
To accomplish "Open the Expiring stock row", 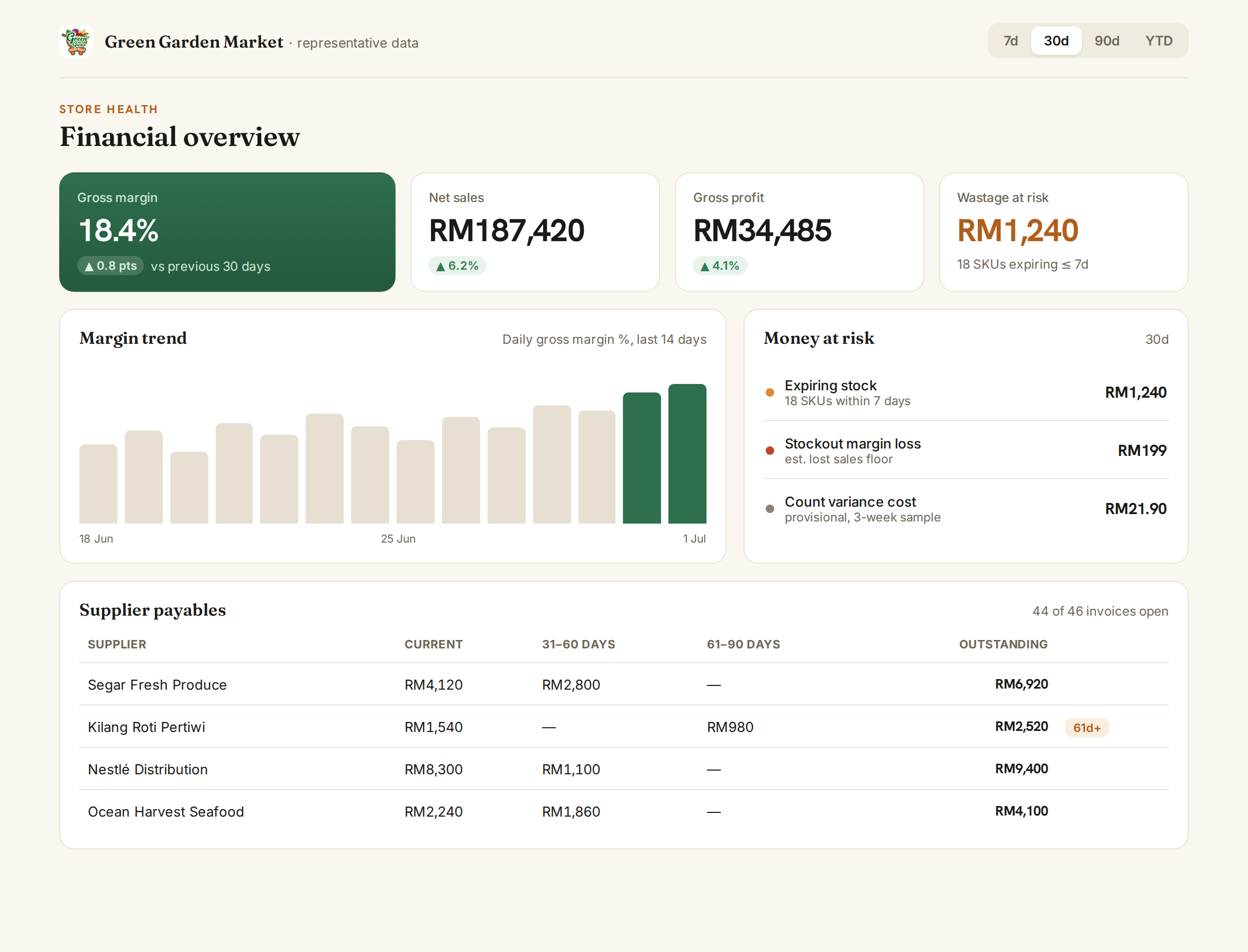I will (x=965, y=392).
